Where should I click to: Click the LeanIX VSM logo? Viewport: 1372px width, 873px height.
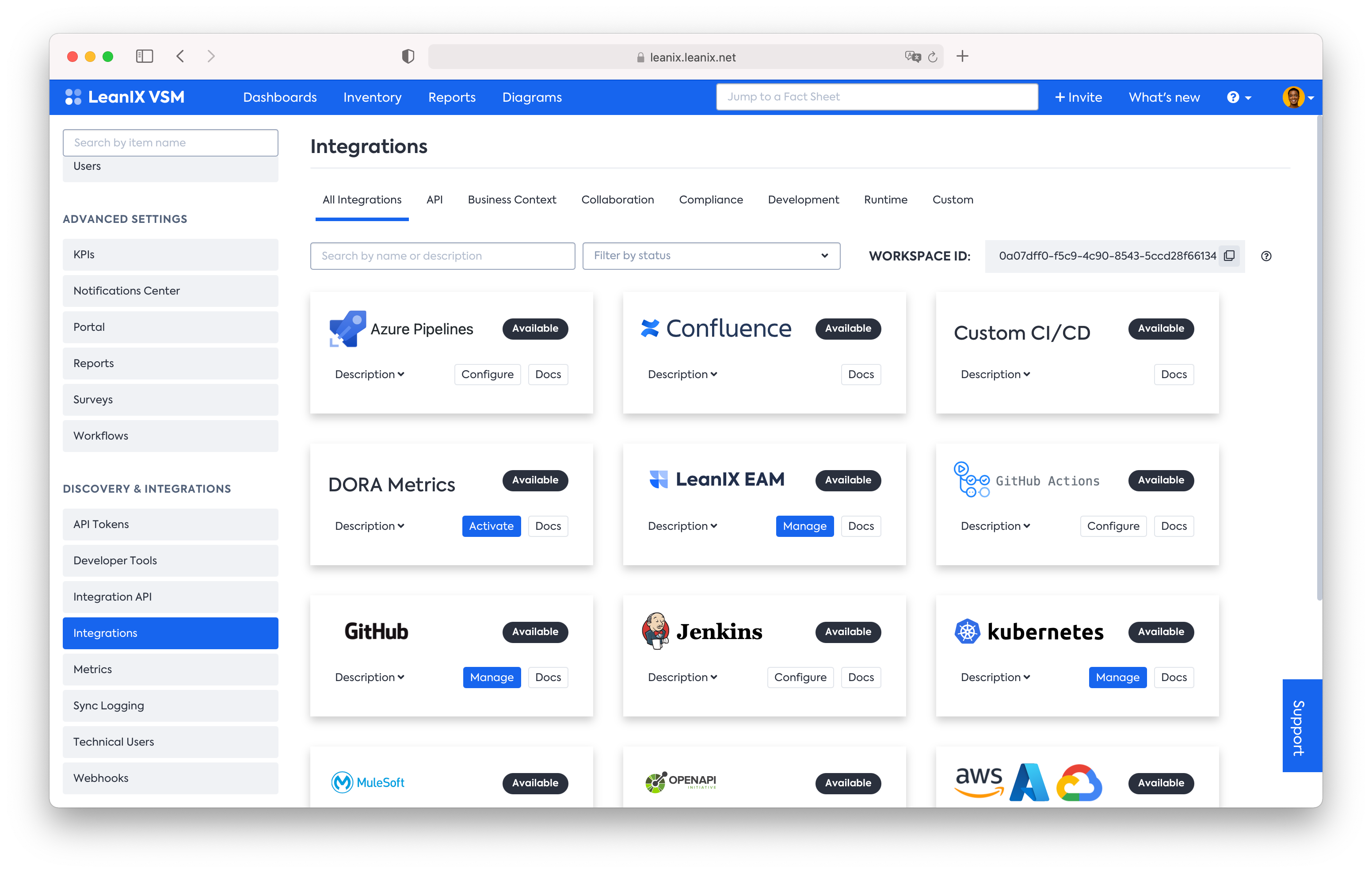125,97
